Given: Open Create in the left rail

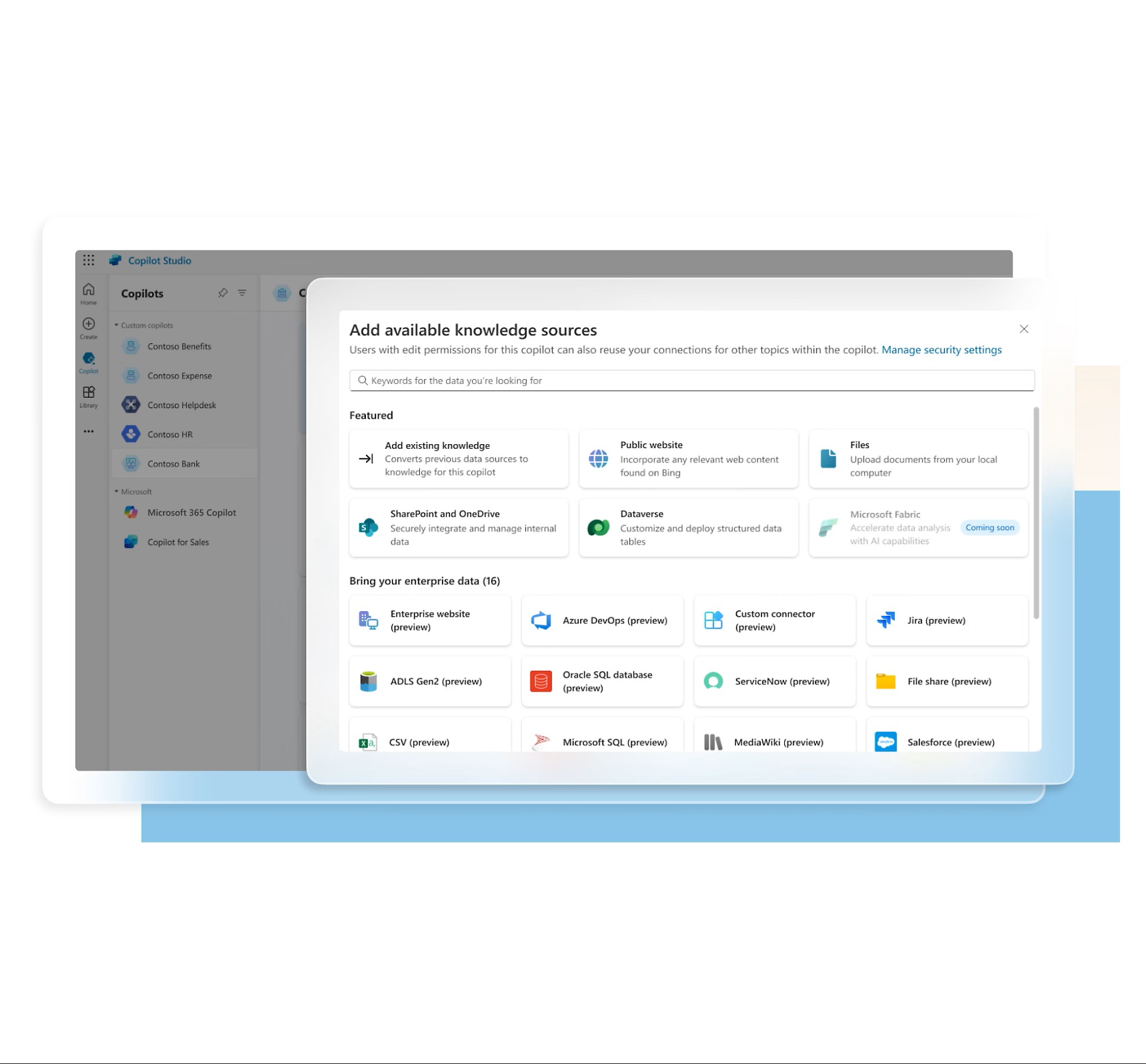Looking at the screenshot, I should point(88,328).
